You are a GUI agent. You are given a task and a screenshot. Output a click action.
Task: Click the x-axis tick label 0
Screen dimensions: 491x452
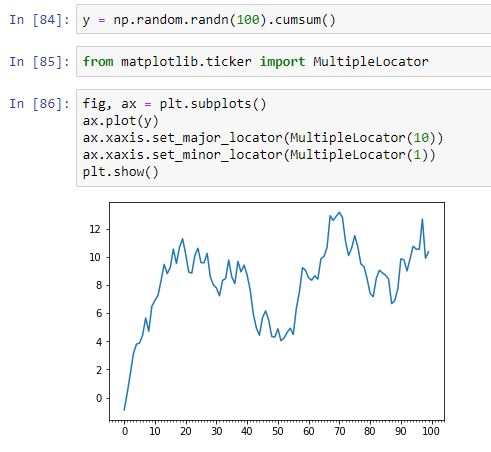[125, 431]
